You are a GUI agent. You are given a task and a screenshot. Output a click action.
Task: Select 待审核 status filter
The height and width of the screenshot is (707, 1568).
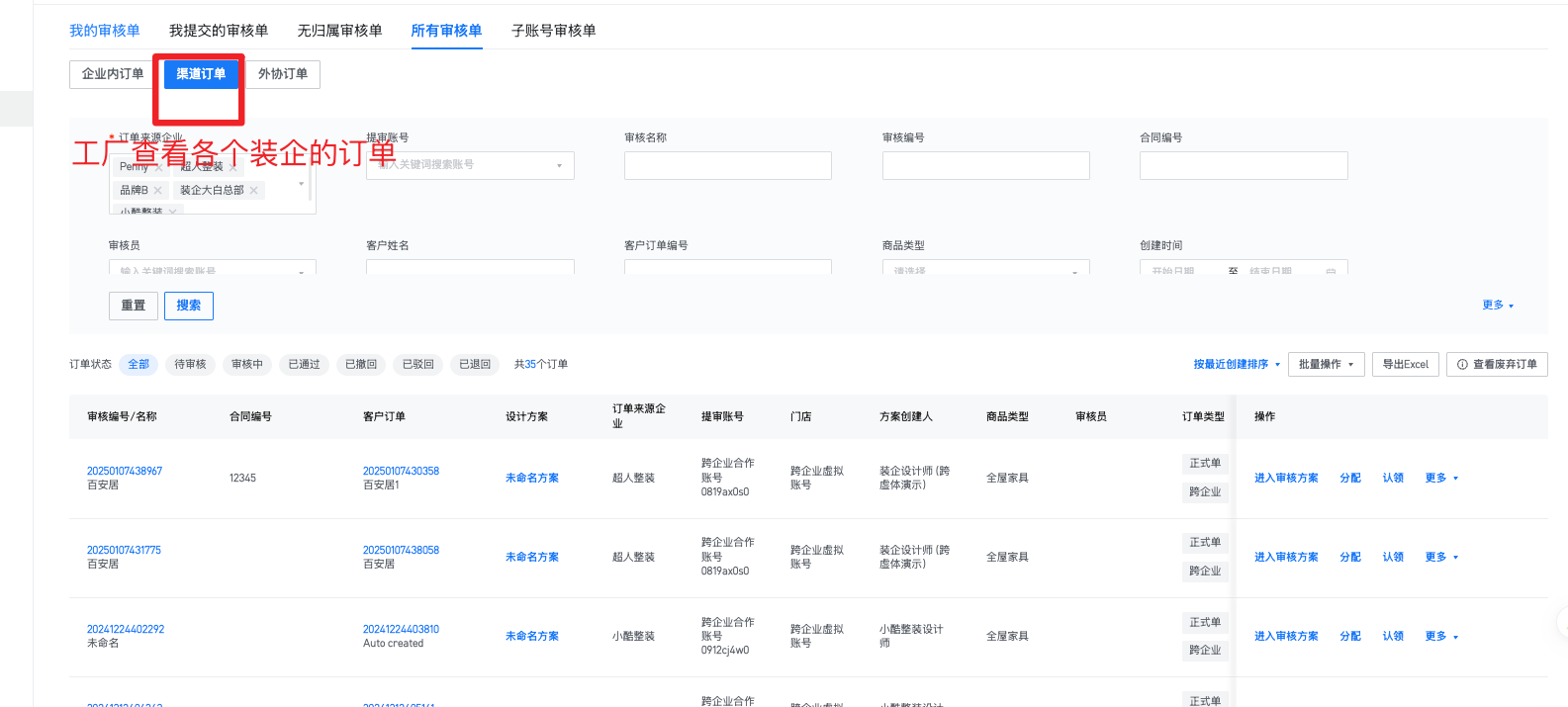click(x=190, y=365)
